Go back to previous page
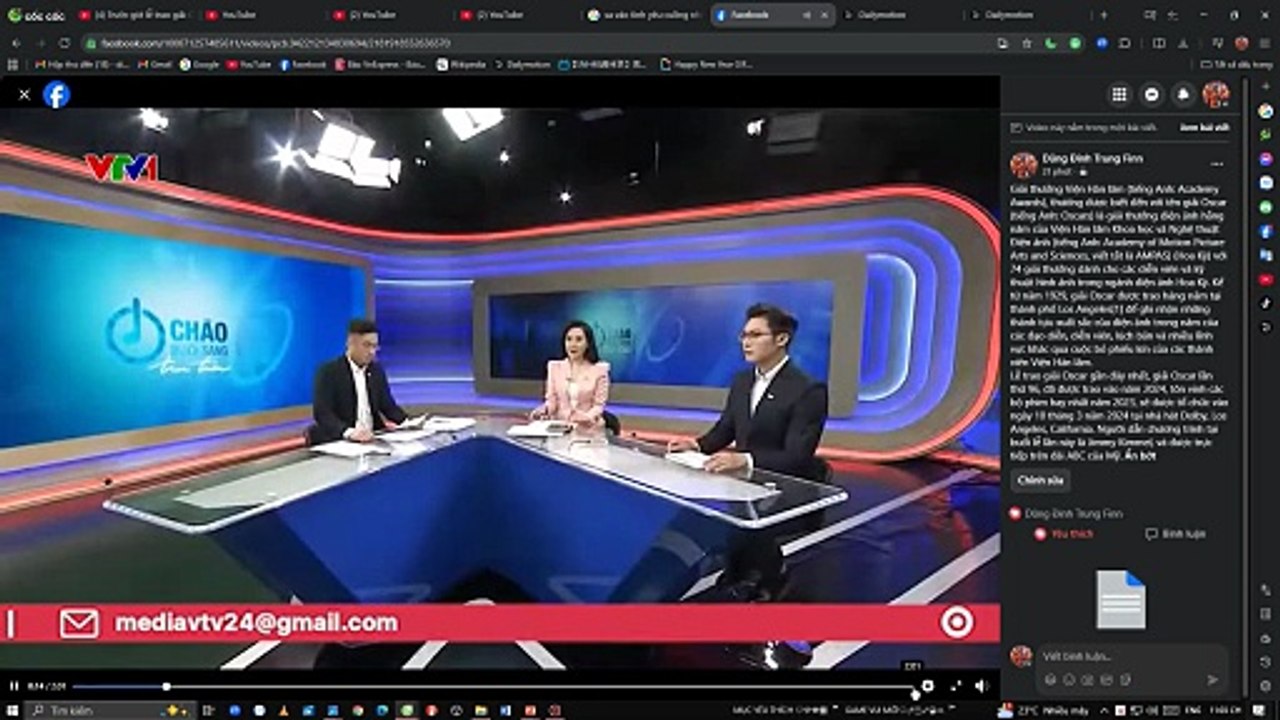1280x720 pixels. coord(16,43)
